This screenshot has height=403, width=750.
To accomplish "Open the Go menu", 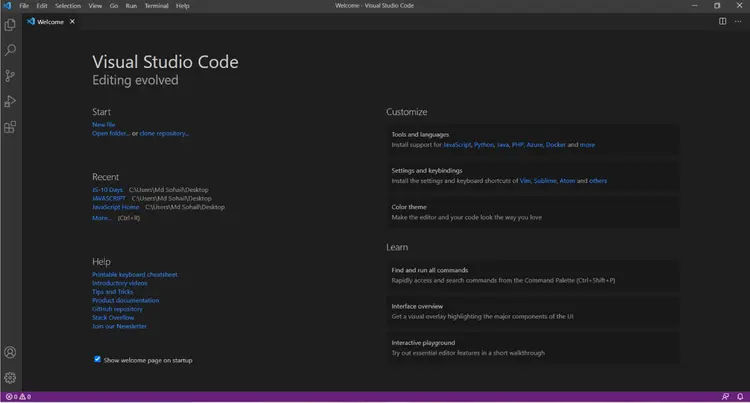I will 114,6.
